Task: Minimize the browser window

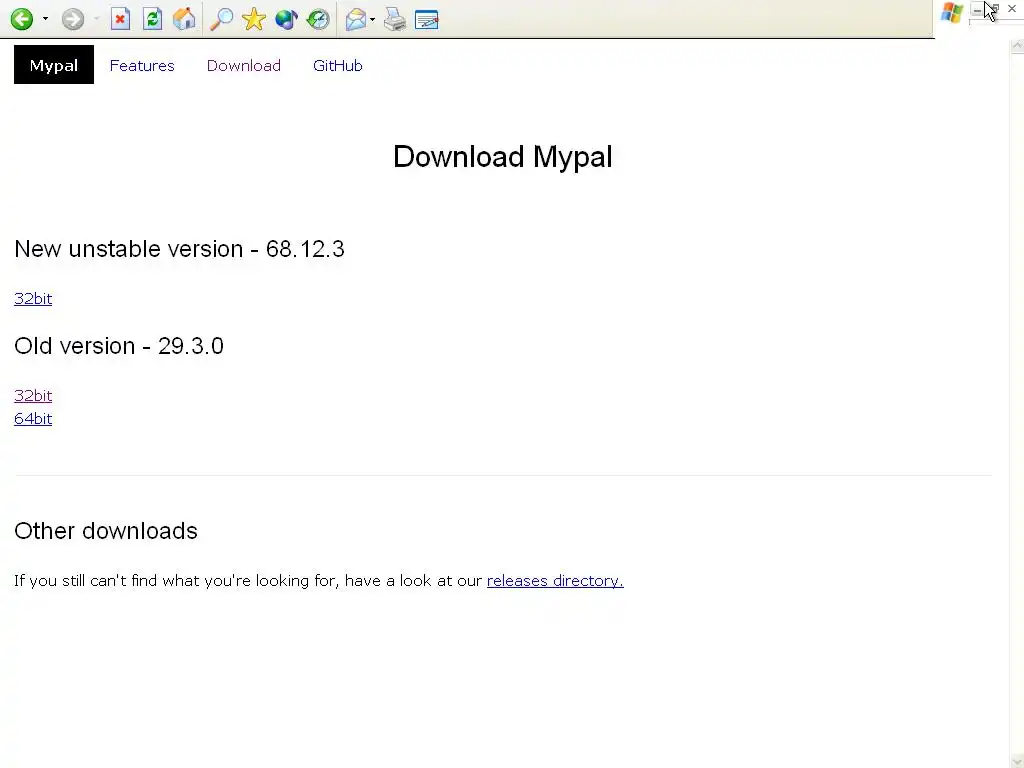Action: click(977, 9)
